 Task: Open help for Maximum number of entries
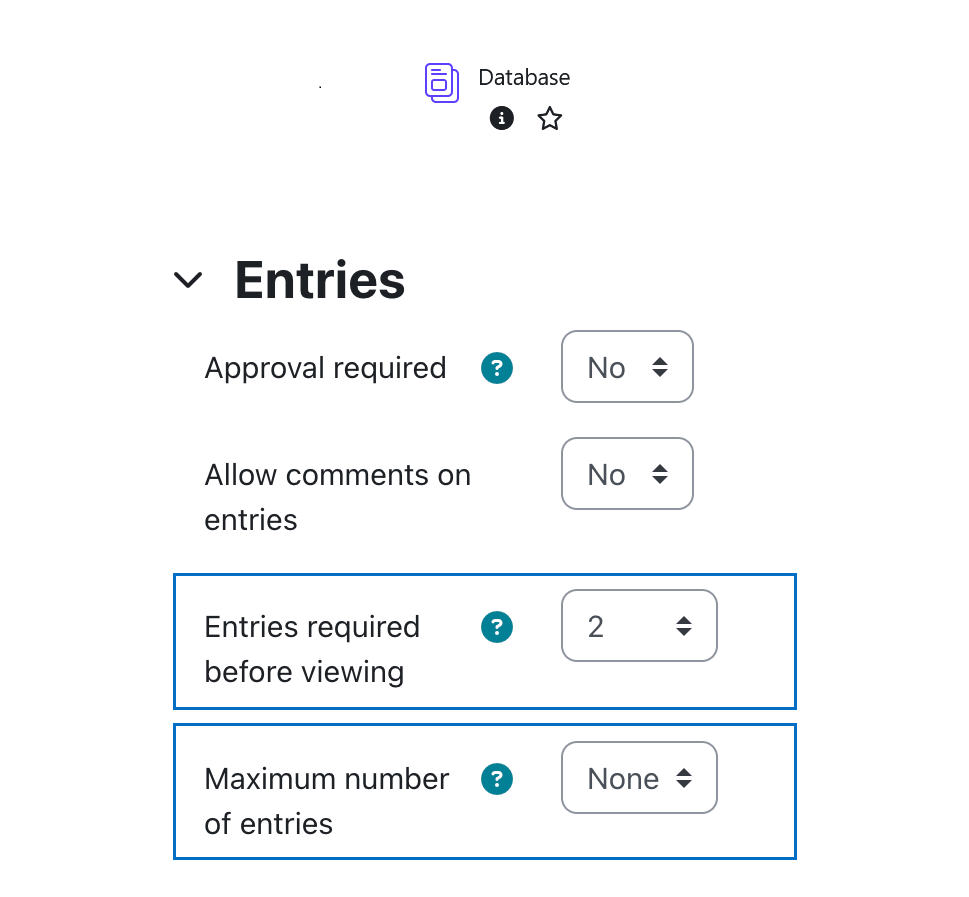(x=496, y=779)
